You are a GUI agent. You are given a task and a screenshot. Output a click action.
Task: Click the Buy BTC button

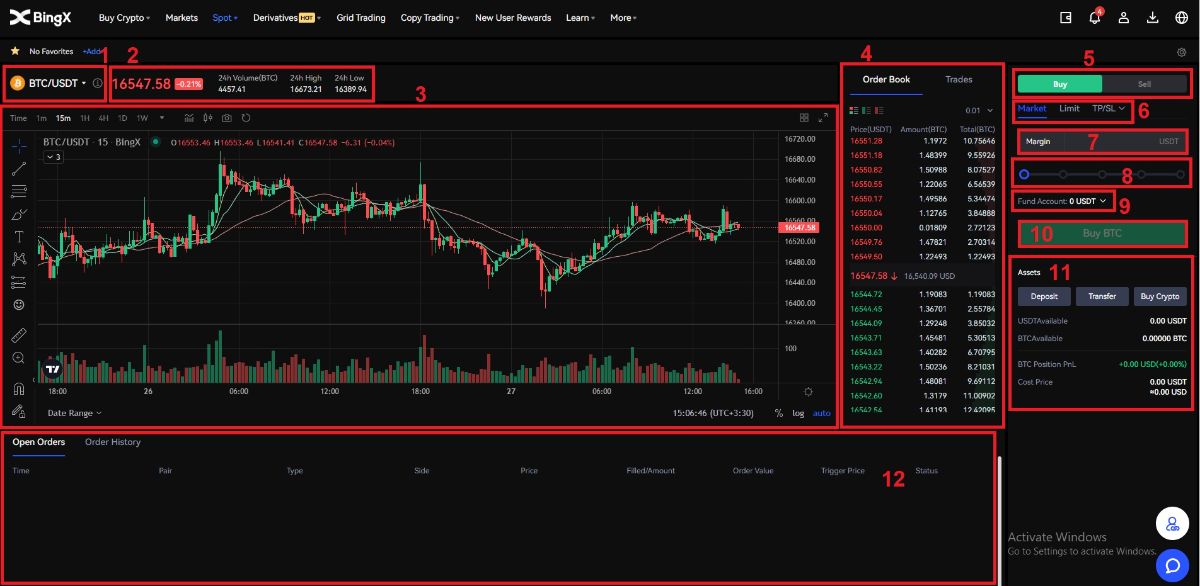tap(1103, 234)
